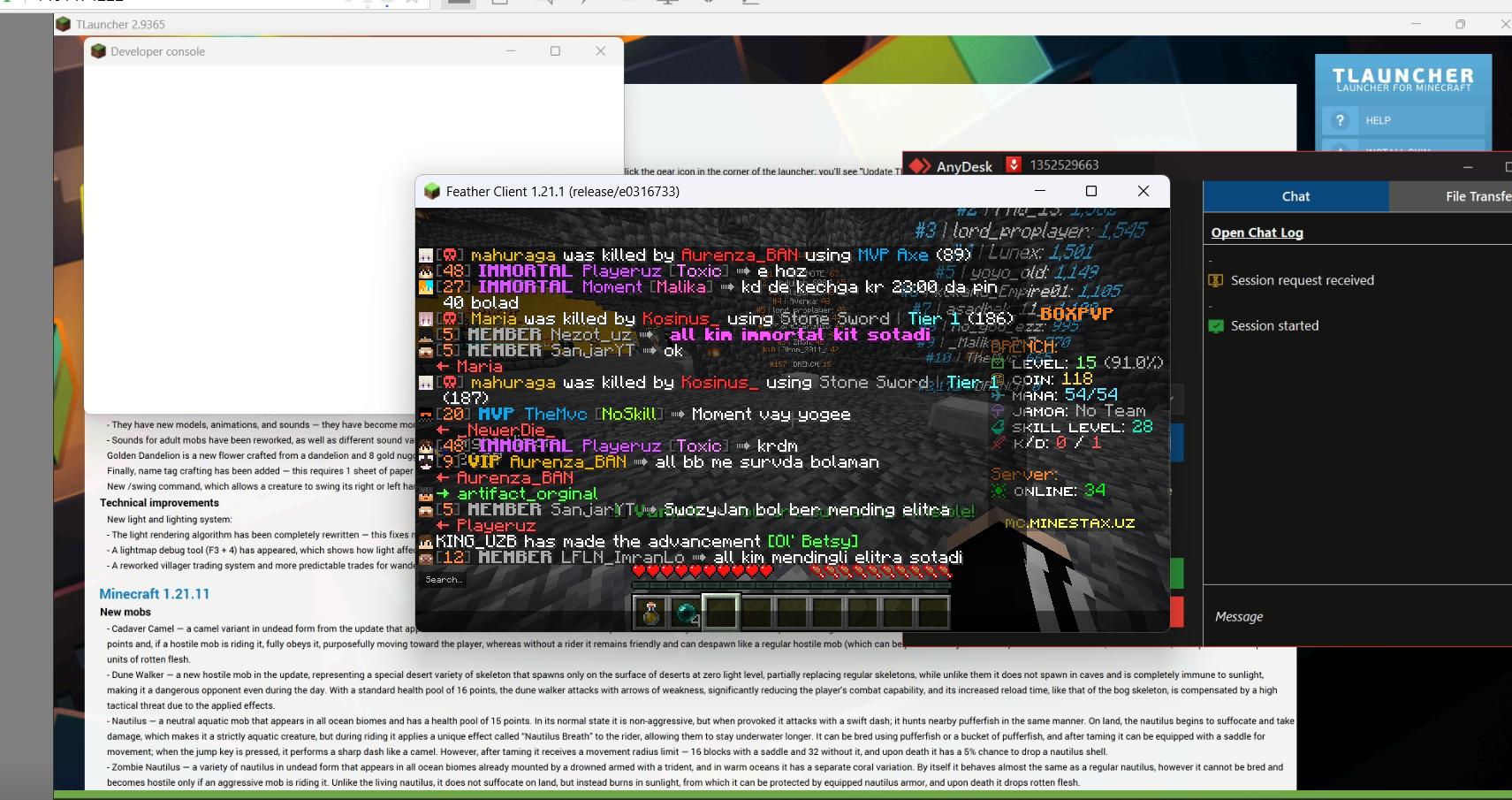Click the '[Ol' Betsy]' advancement text in chat
Screen dimensions: 1512x800
click(x=812, y=542)
